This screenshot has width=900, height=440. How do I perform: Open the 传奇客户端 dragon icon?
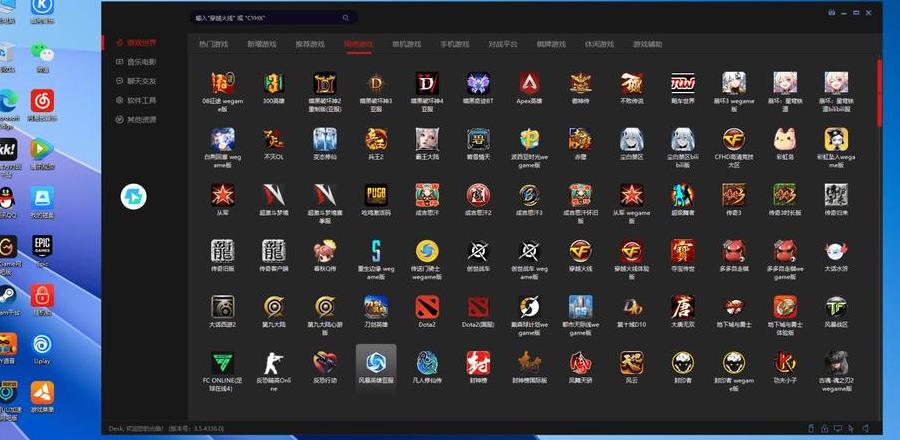pos(274,251)
